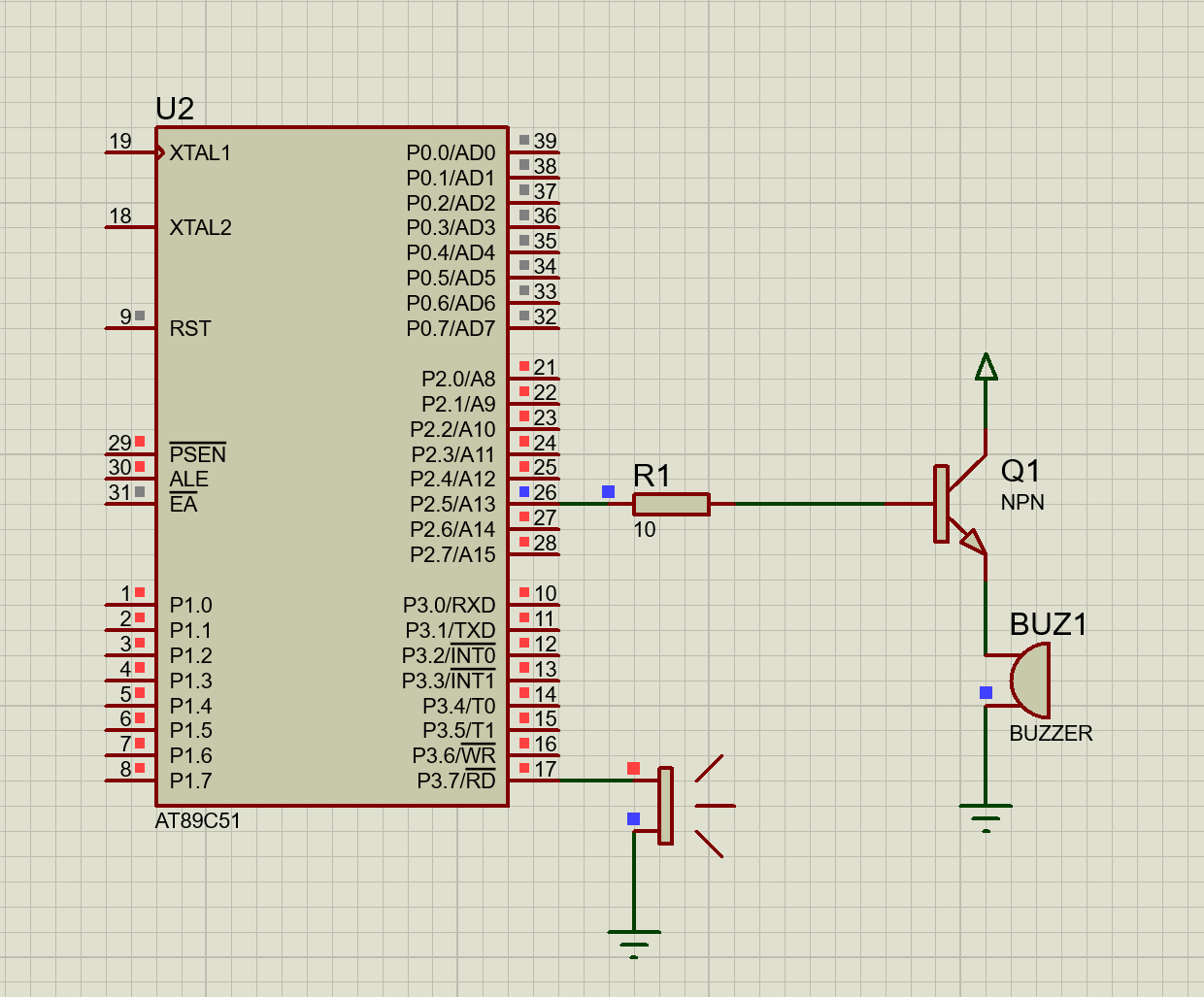Screen dimensions: 1204x997
Task: Click the XTAL1 pin label
Action: [200, 153]
